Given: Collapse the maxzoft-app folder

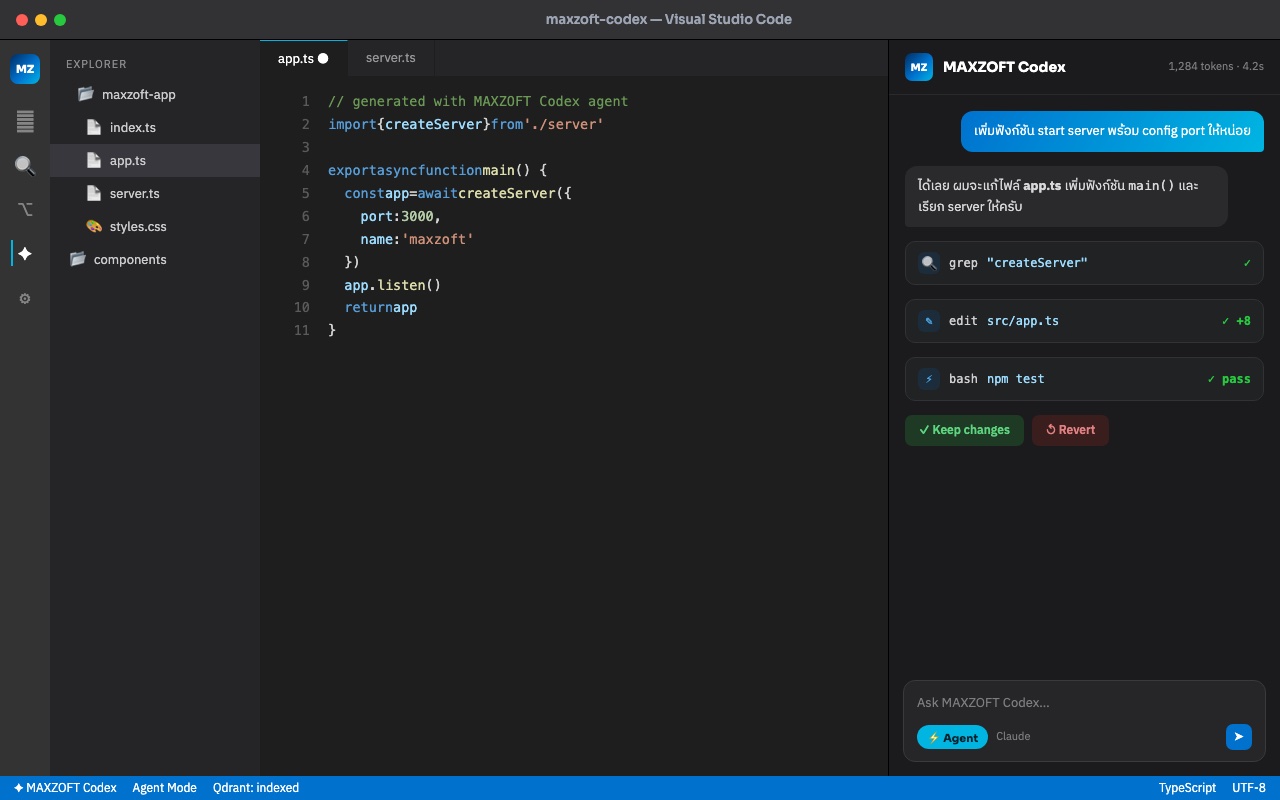Looking at the screenshot, I should [155, 95].
